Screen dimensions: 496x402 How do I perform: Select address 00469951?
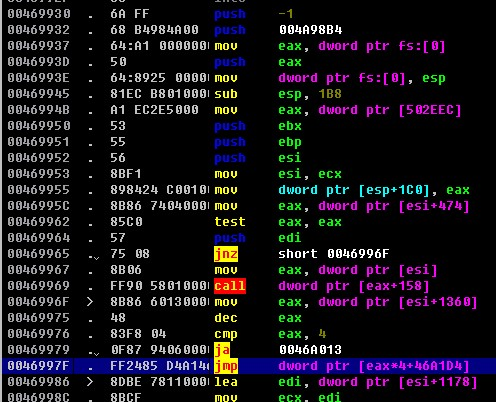click(x=39, y=142)
